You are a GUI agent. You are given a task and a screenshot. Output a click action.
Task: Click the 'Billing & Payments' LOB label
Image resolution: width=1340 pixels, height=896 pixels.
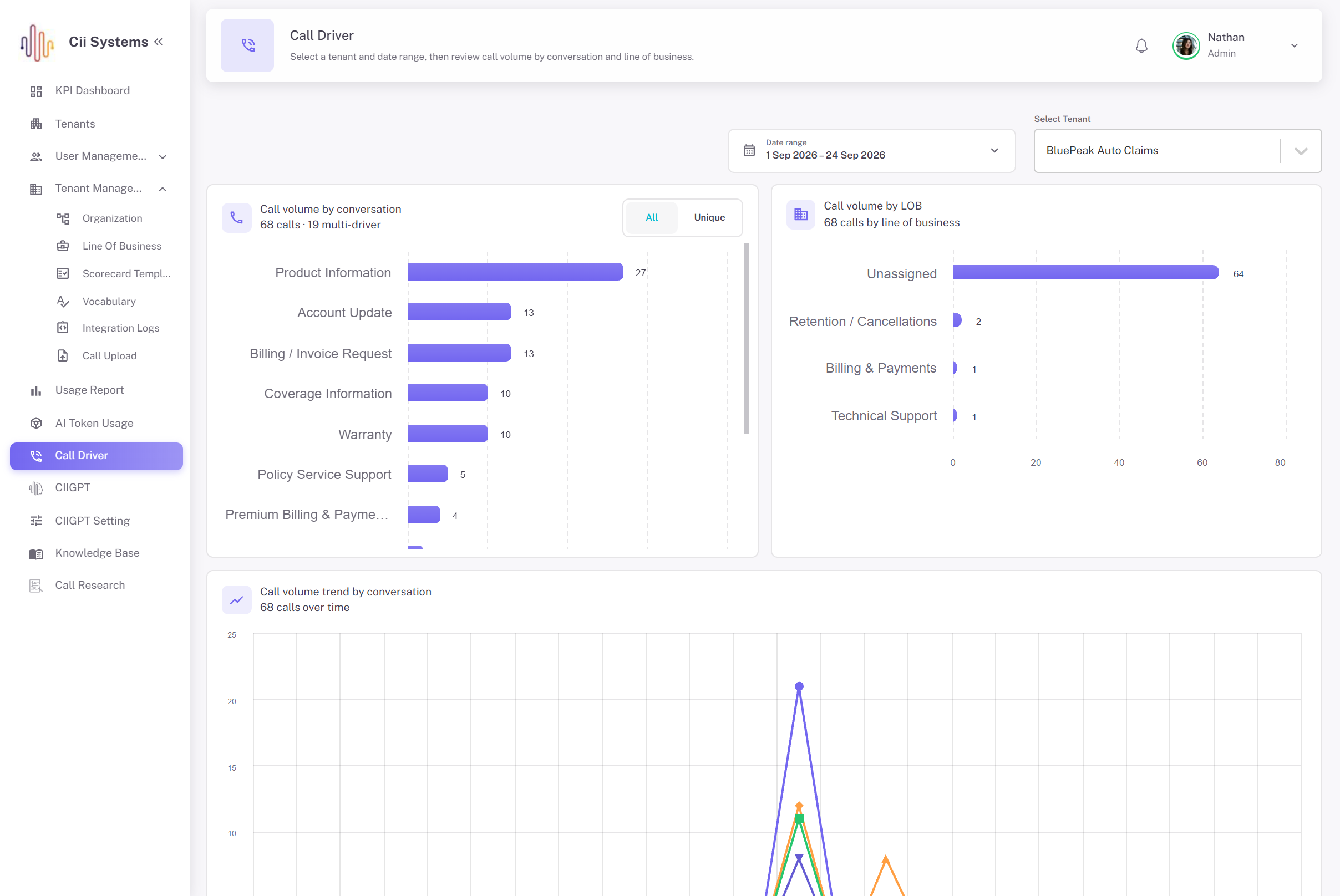click(881, 369)
